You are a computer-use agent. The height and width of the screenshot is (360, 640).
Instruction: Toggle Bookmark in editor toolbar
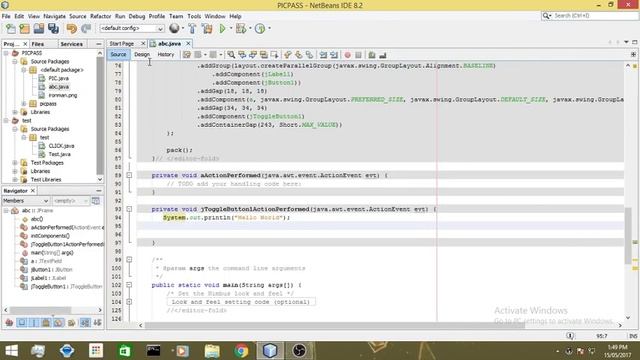coord(309,55)
